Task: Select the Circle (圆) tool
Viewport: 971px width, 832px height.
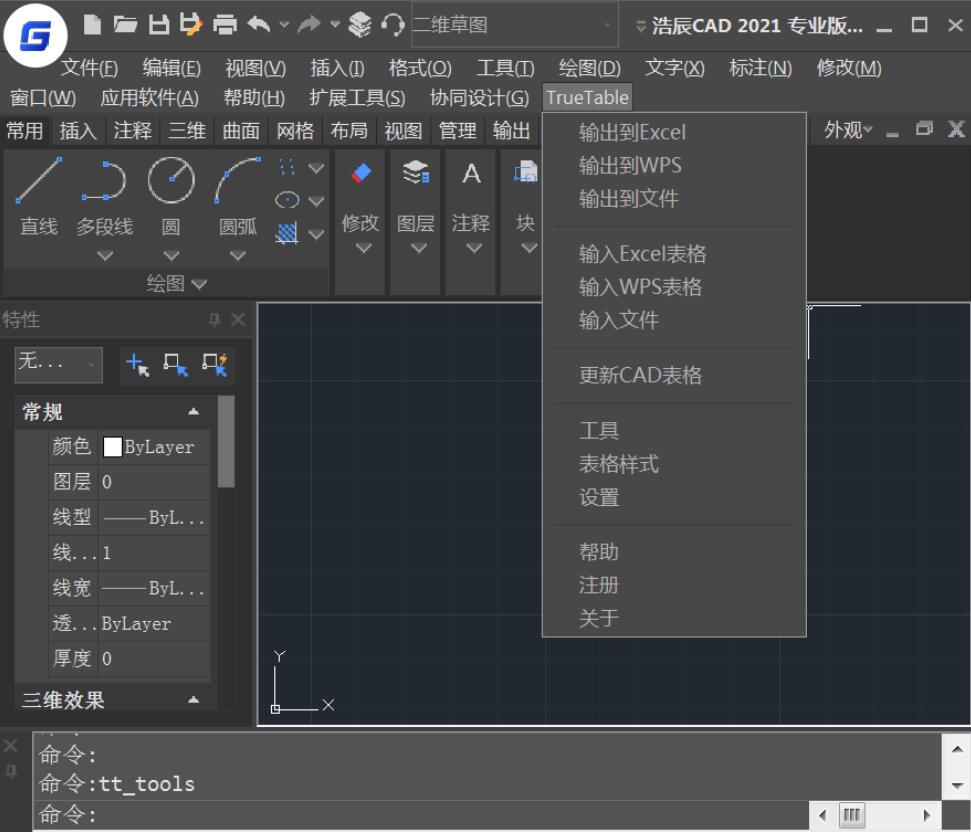Action: click(171, 196)
